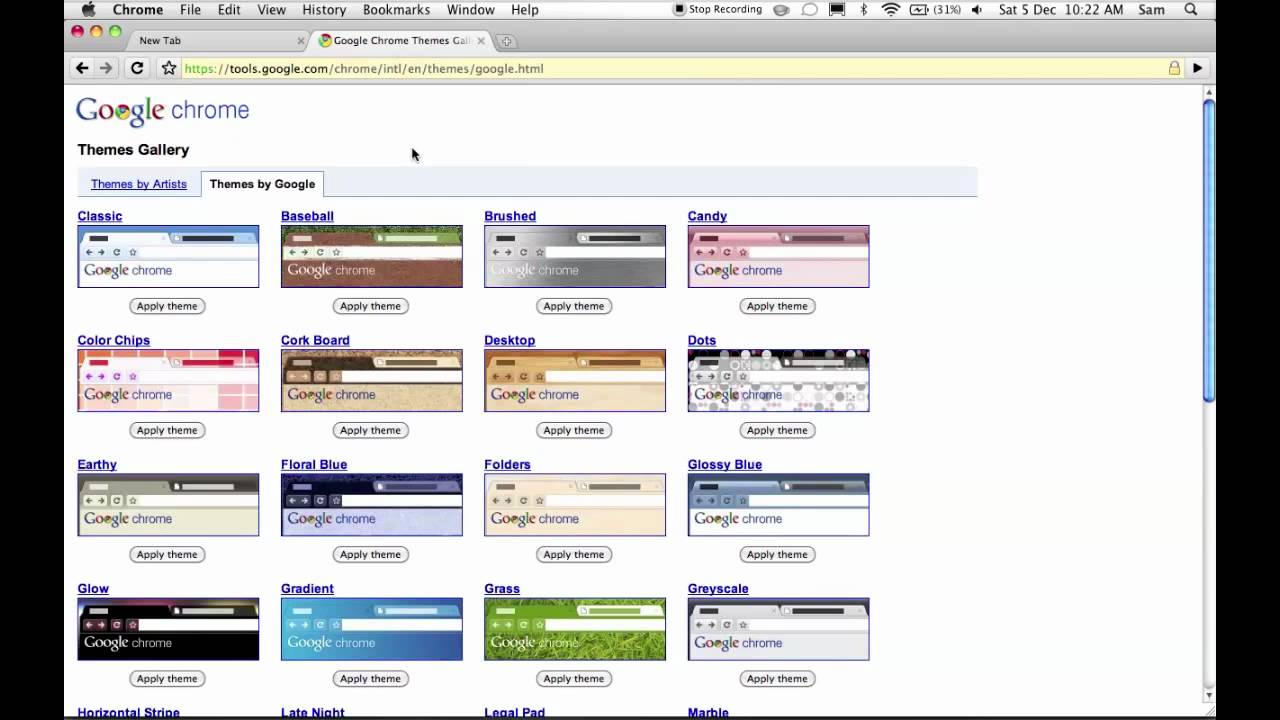Click the Bluetooth status icon
The height and width of the screenshot is (720, 1280).
pos(863,10)
